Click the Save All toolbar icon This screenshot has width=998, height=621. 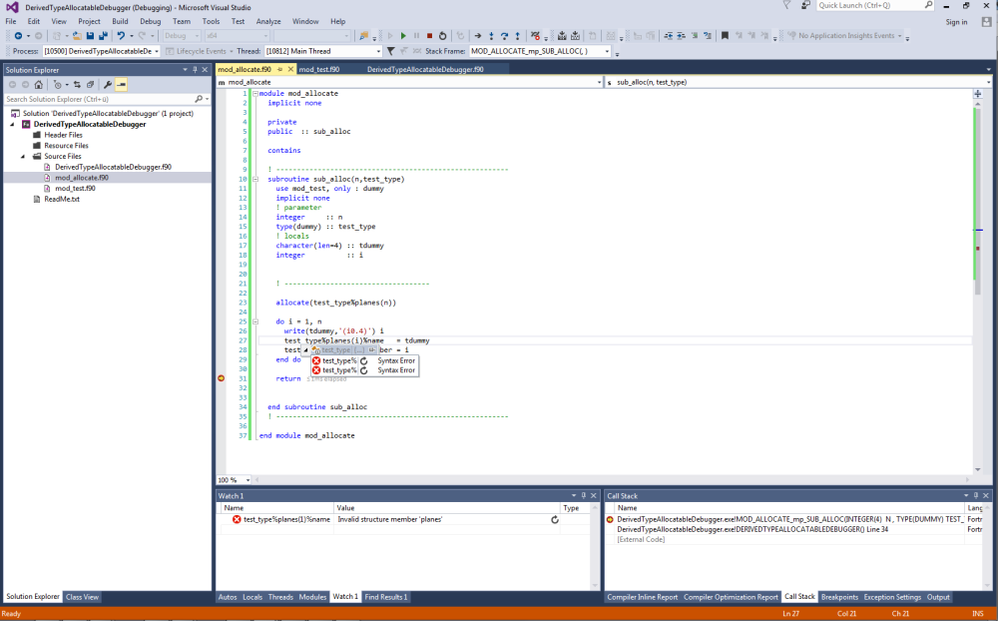(x=103, y=36)
